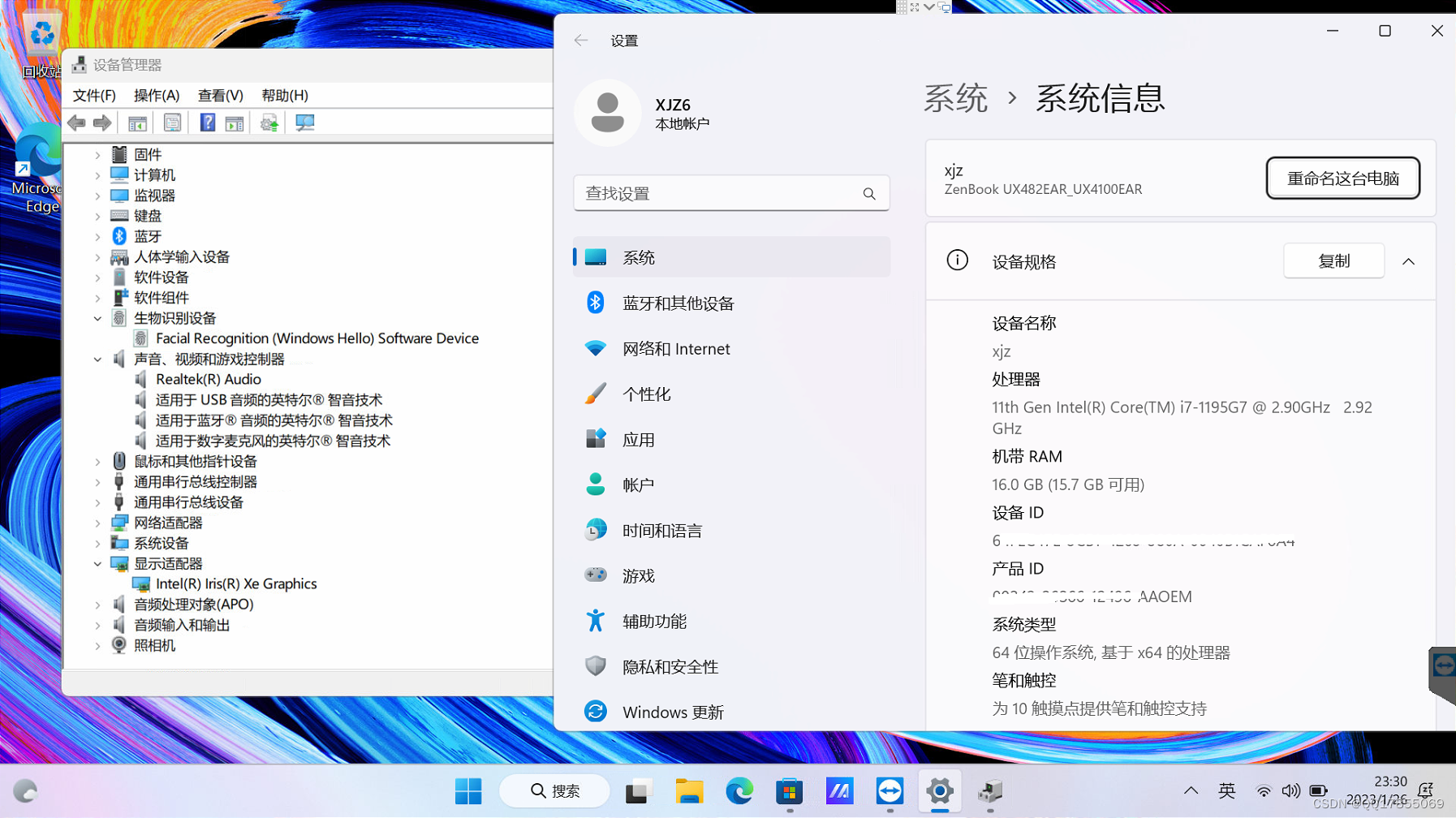Image resolution: width=1456 pixels, height=818 pixels.
Task: Open Microsoft Store from the taskbar
Action: tap(789, 790)
